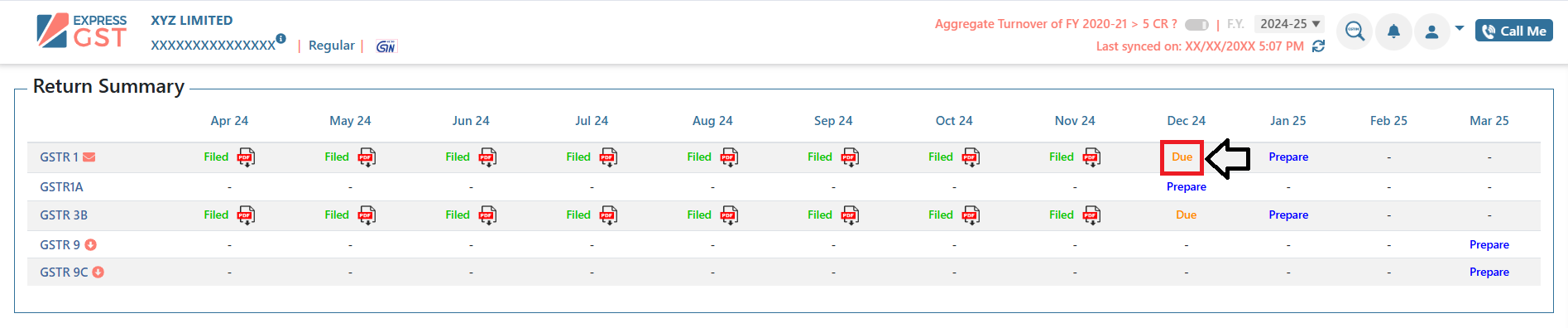
Task: Open the GSTIN search magnifier icon
Action: click(x=1355, y=32)
